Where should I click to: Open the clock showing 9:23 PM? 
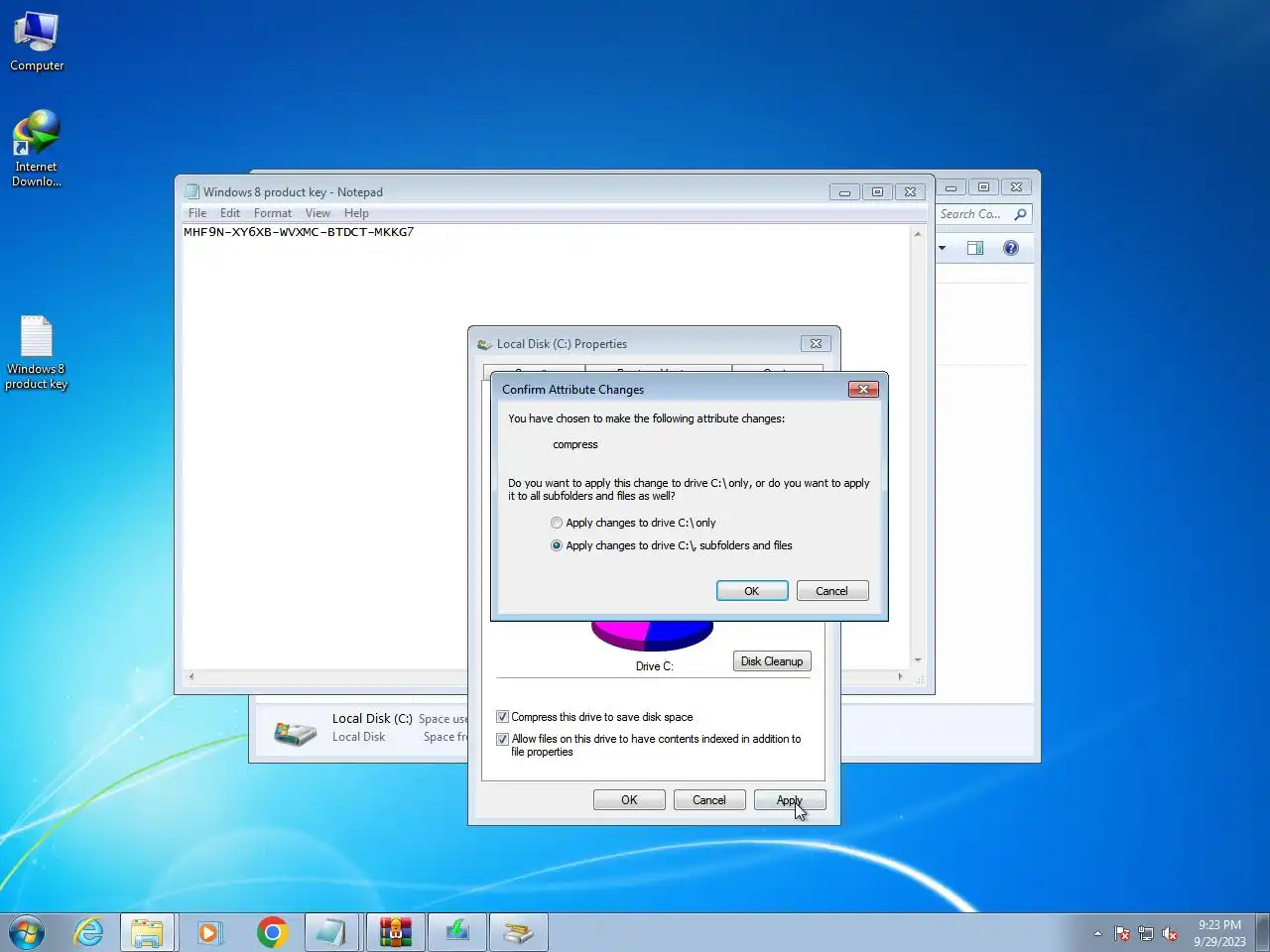[1219, 933]
